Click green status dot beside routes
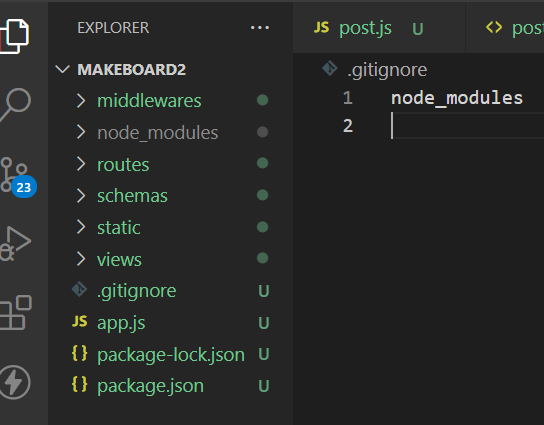 point(263,163)
